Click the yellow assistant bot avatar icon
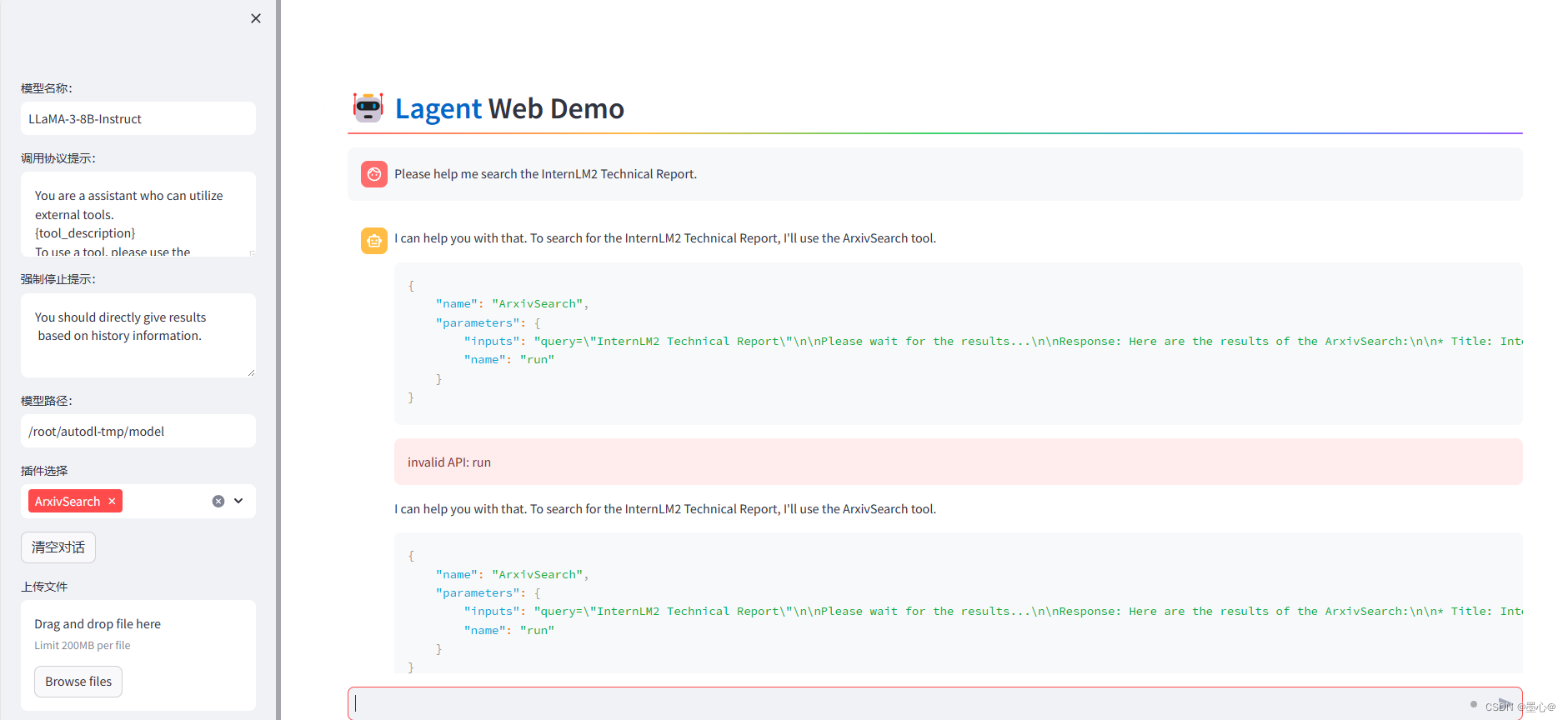 pyautogui.click(x=374, y=241)
